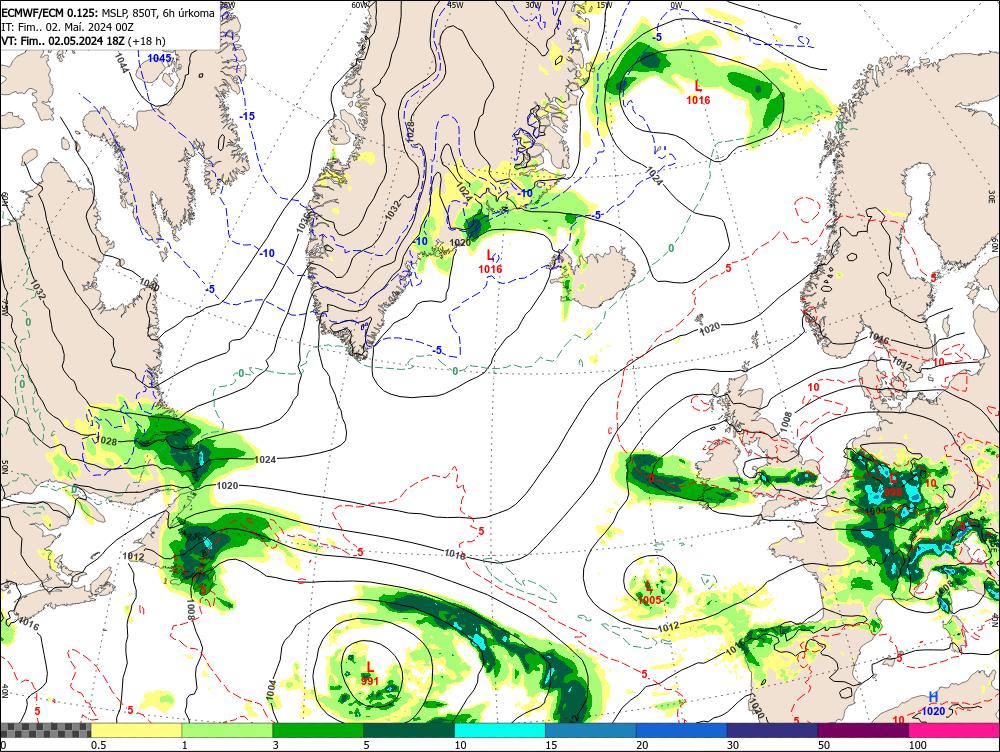1000x752 pixels.
Task: Click the '1044' isobar label near top left
Action: coord(122,63)
